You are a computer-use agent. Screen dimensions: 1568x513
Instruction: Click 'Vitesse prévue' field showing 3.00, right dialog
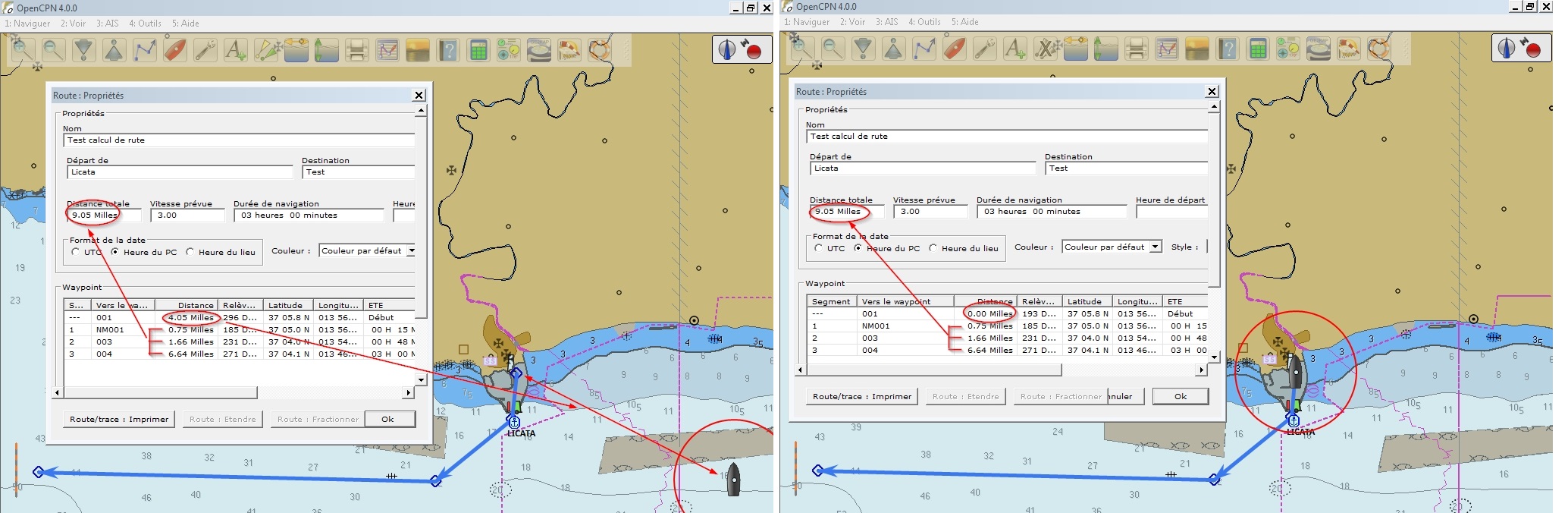point(930,212)
